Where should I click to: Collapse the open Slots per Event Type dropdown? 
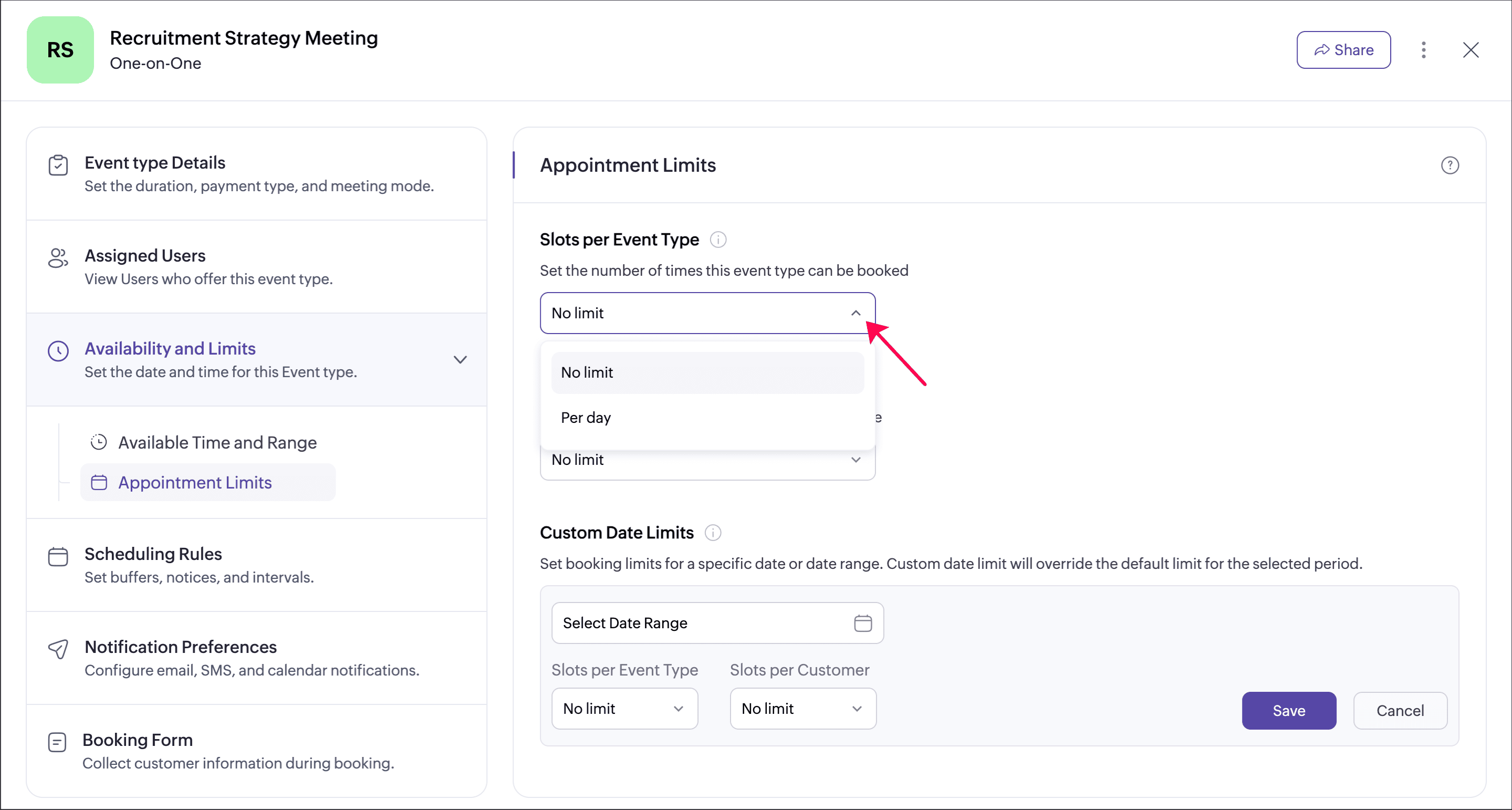tap(855, 313)
